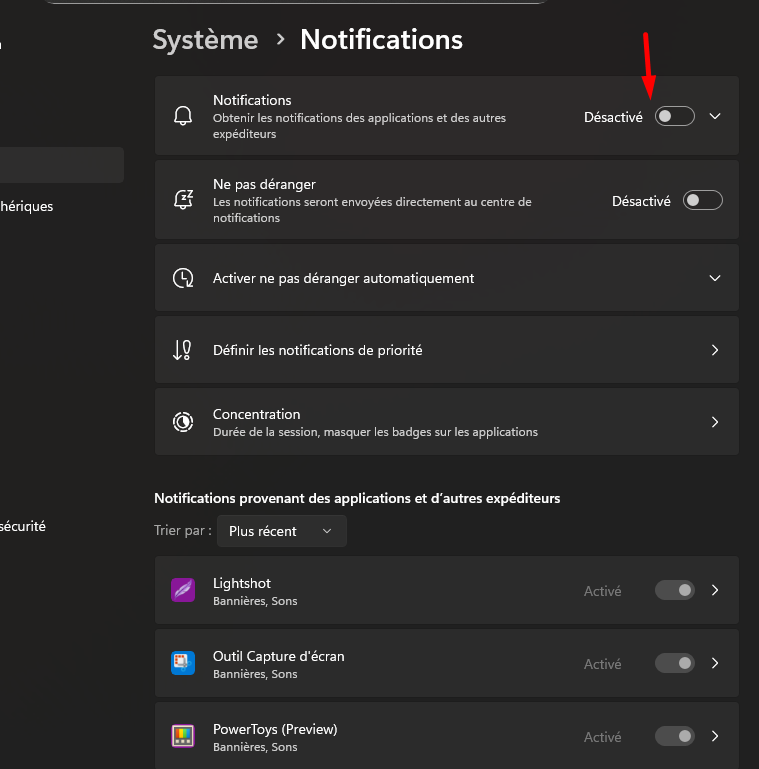Click the Outil Capture d'écran app icon

(183, 663)
